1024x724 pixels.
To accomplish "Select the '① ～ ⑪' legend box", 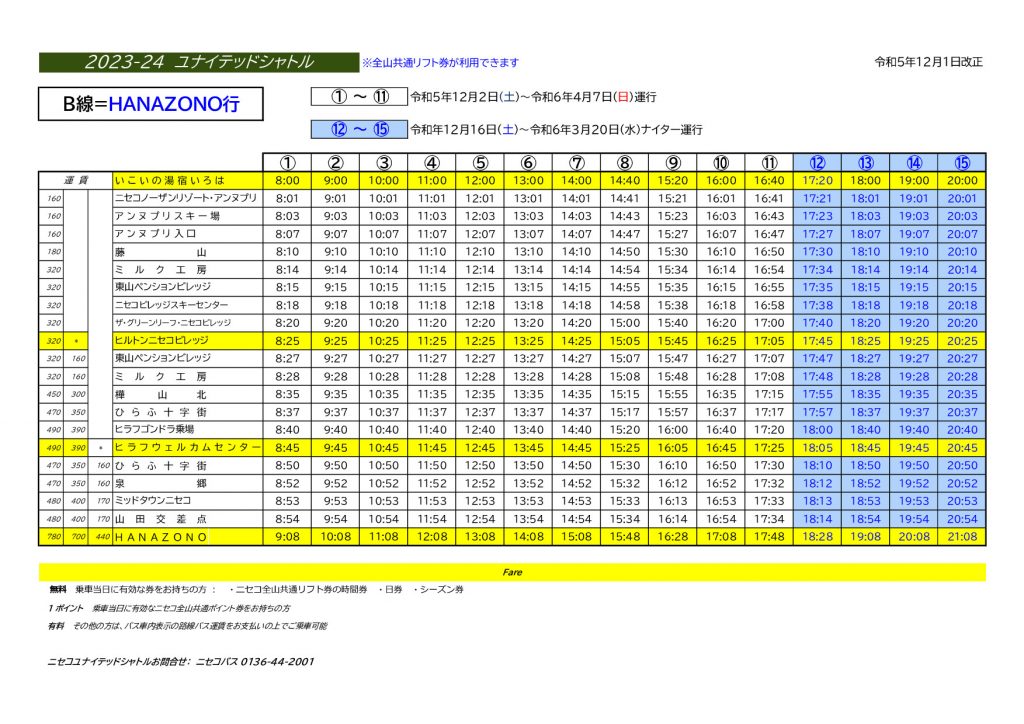I will 359,97.
